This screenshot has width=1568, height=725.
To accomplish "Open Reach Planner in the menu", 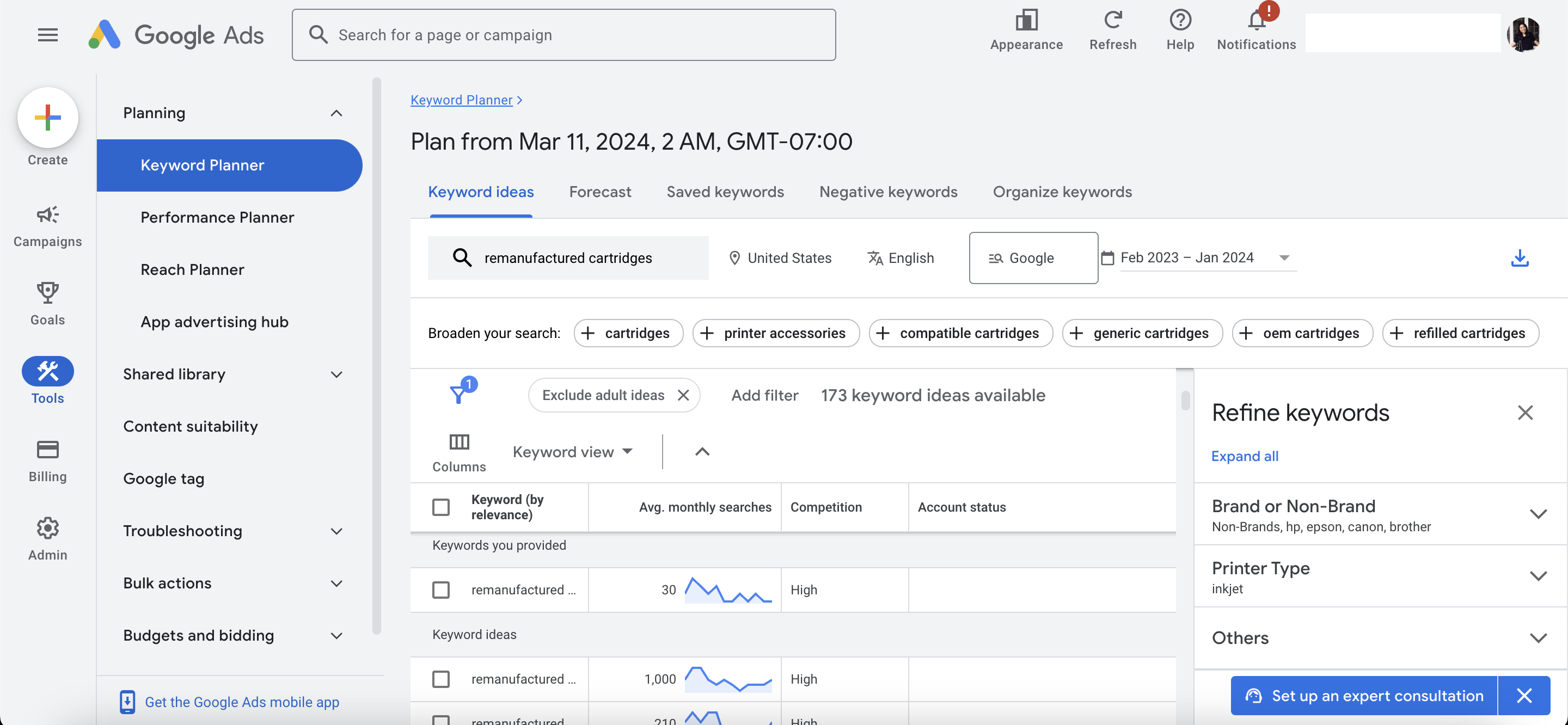I will (192, 269).
